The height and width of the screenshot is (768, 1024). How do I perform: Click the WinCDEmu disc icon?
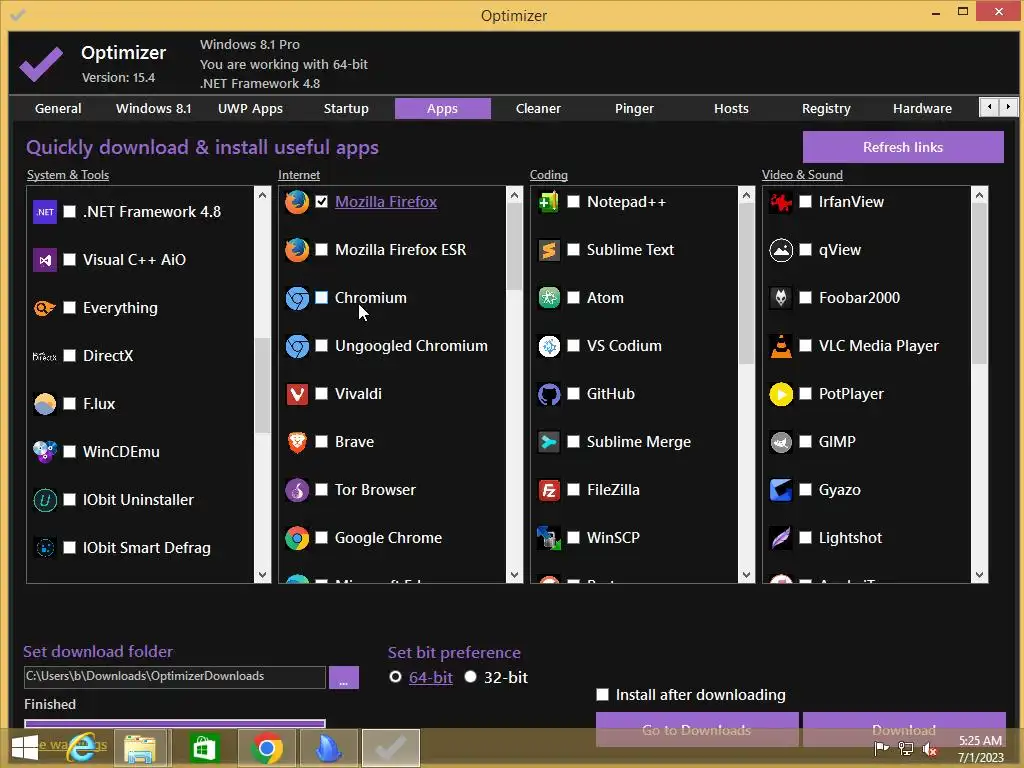coord(45,451)
